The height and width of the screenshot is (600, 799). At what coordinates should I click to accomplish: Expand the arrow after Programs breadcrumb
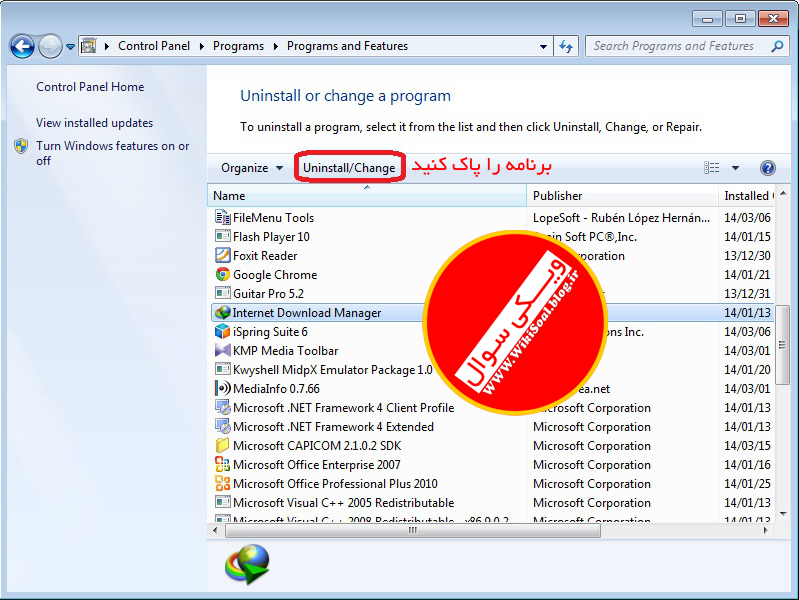[276, 46]
